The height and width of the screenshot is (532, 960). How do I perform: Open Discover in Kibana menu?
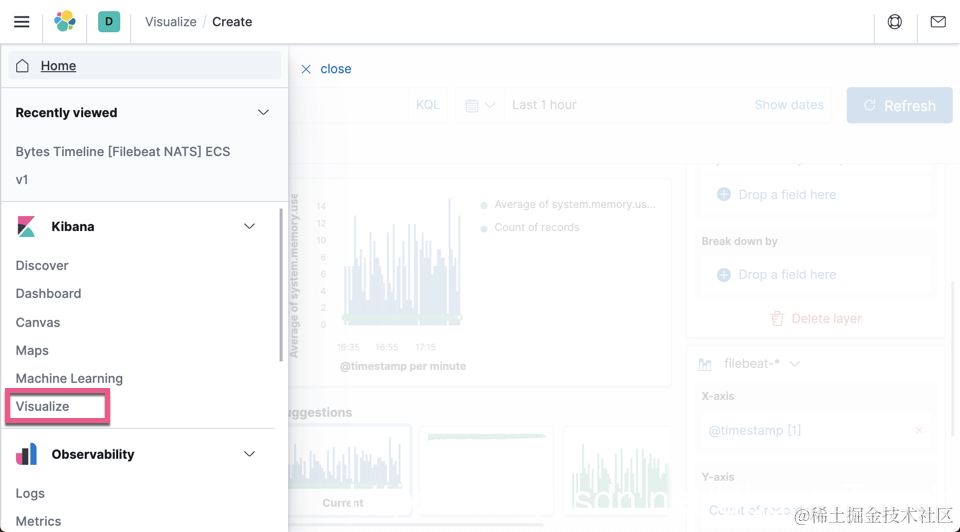[x=42, y=266]
